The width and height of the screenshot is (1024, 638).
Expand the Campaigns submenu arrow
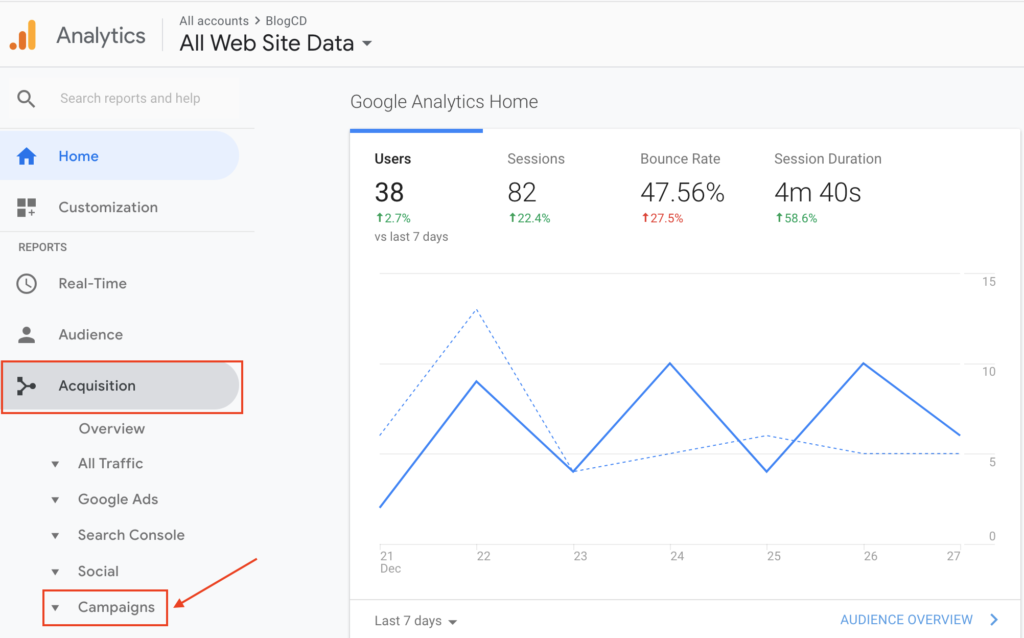[56, 608]
